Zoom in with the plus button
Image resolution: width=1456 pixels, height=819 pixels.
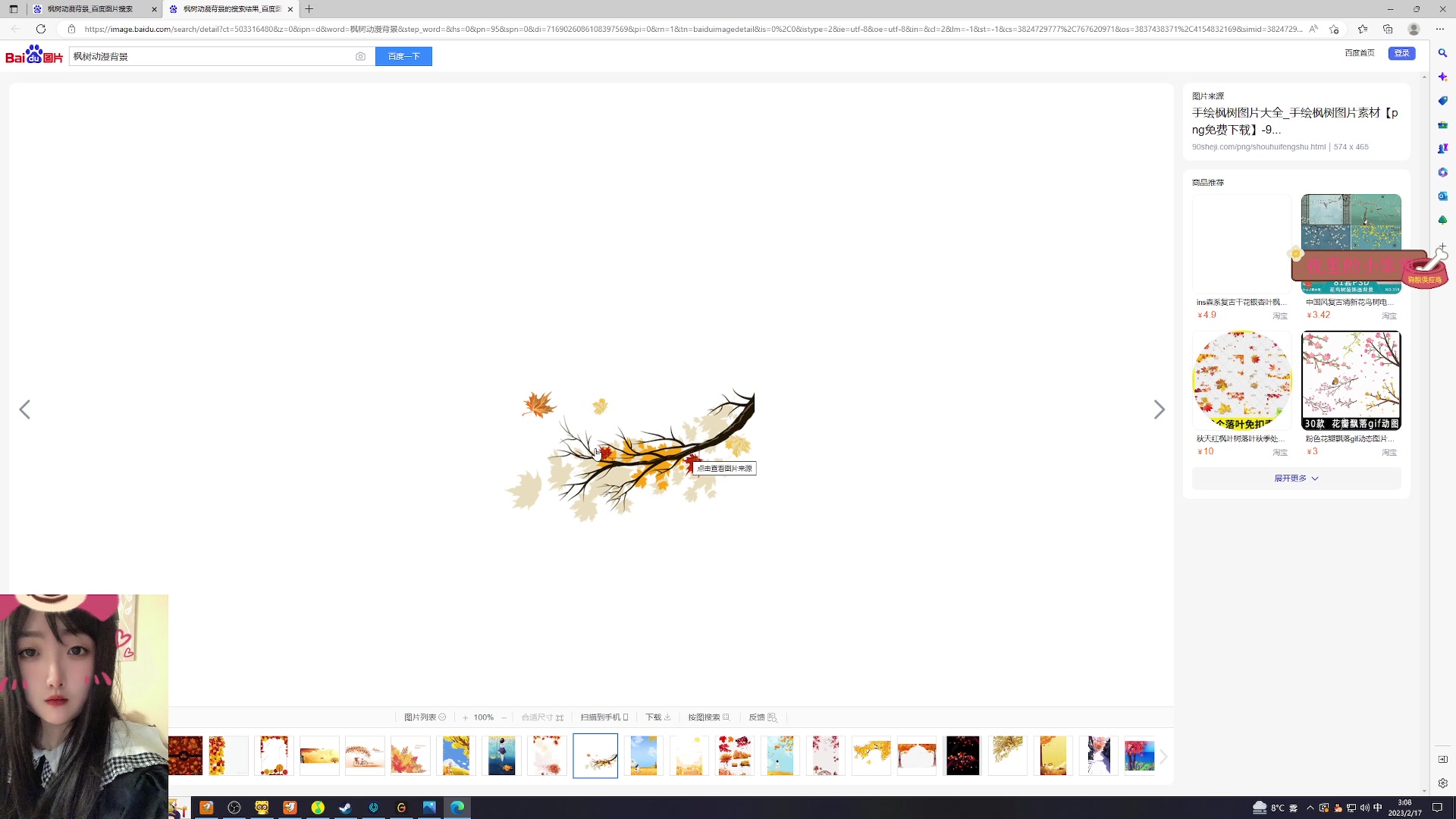[x=465, y=717]
